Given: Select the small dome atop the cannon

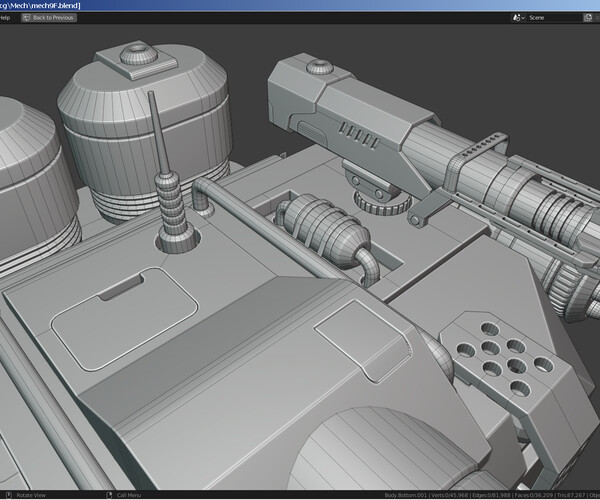Looking at the screenshot, I should click(318, 69).
